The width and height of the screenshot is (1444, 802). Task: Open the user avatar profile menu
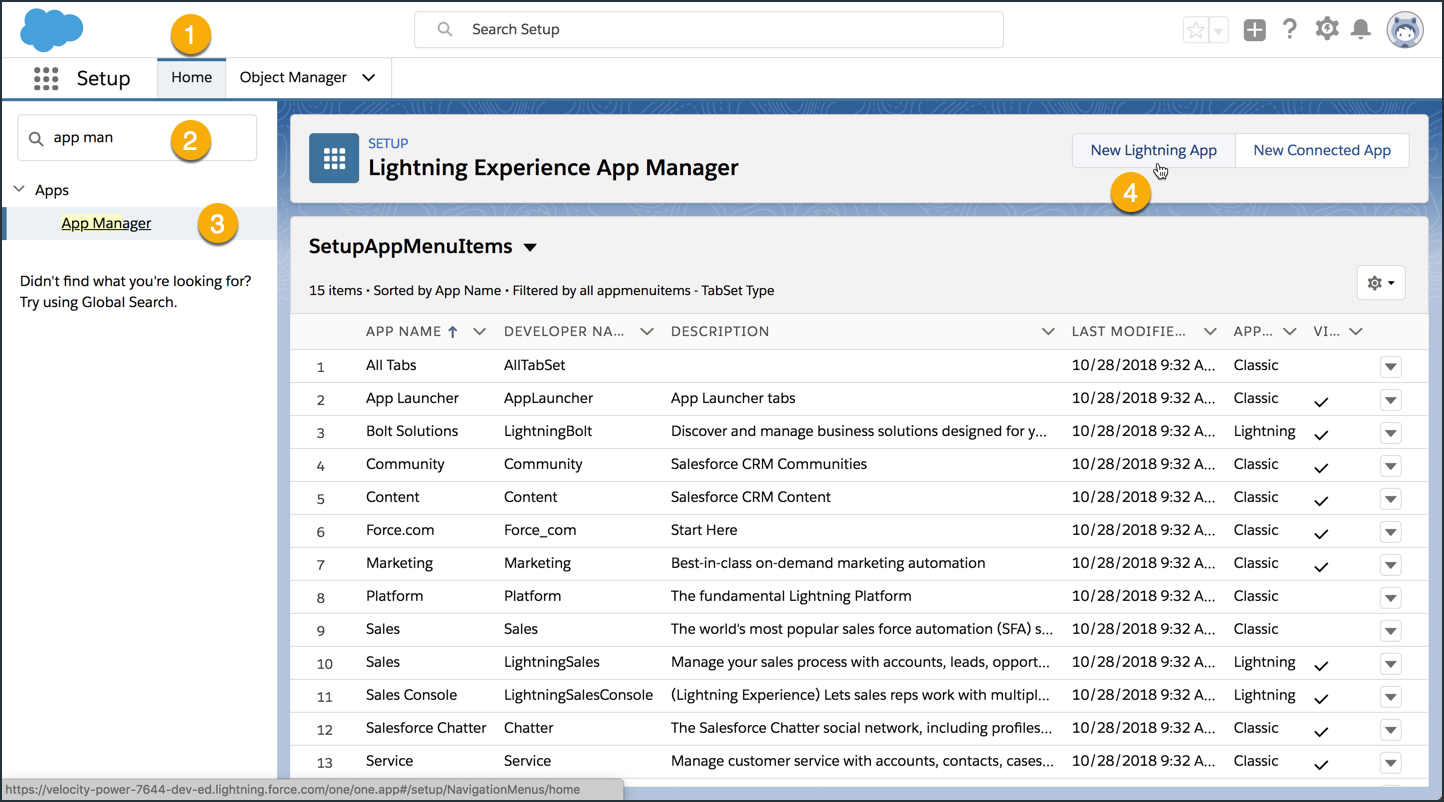coord(1404,30)
